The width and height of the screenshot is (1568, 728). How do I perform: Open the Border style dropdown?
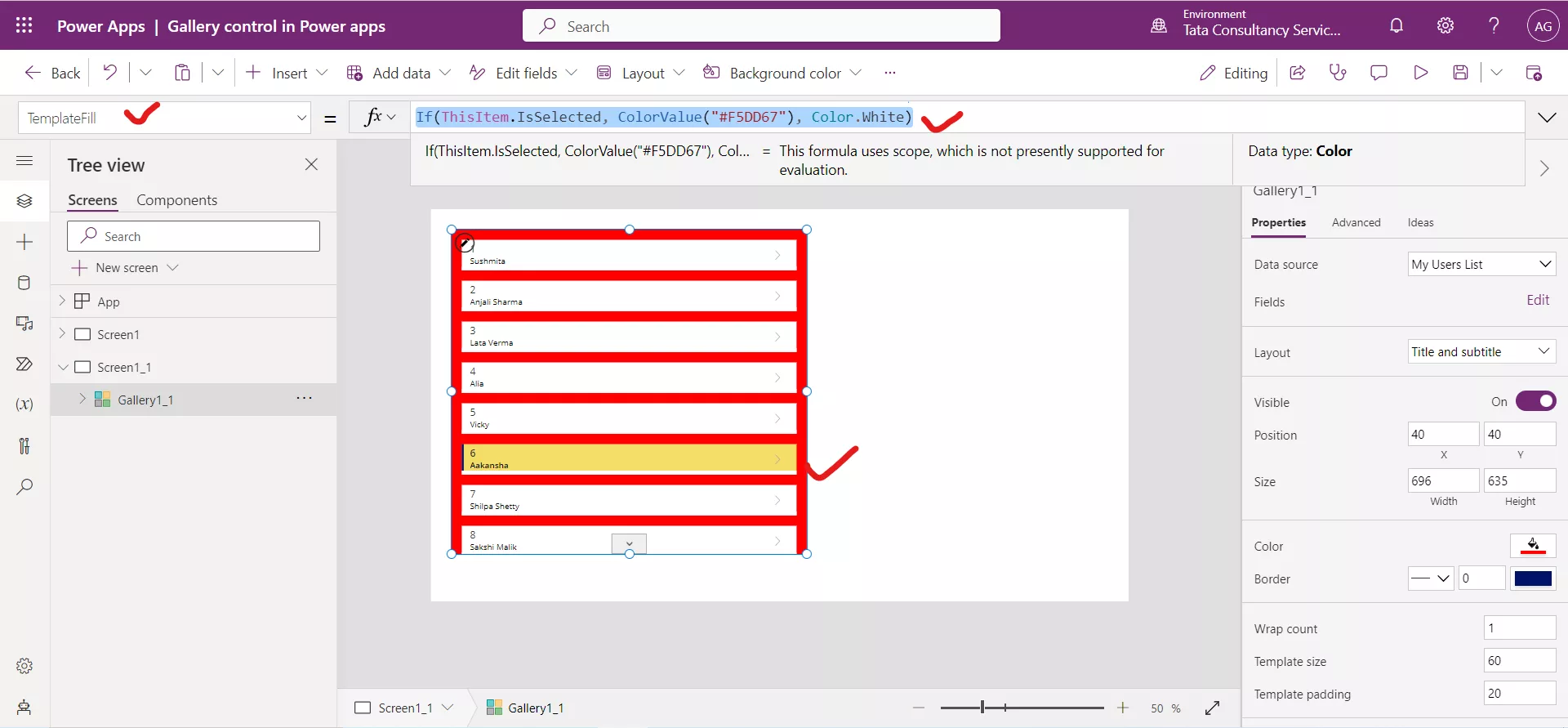[1431, 578]
